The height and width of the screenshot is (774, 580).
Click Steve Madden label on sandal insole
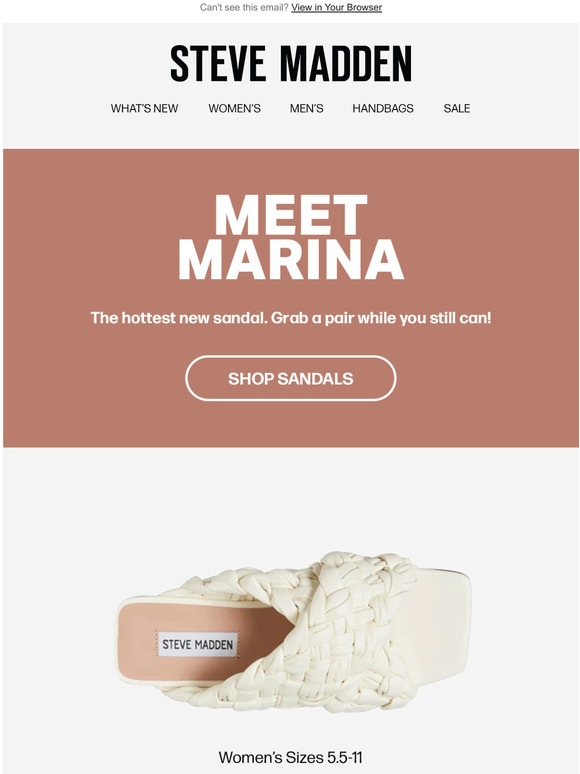(x=198, y=644)
